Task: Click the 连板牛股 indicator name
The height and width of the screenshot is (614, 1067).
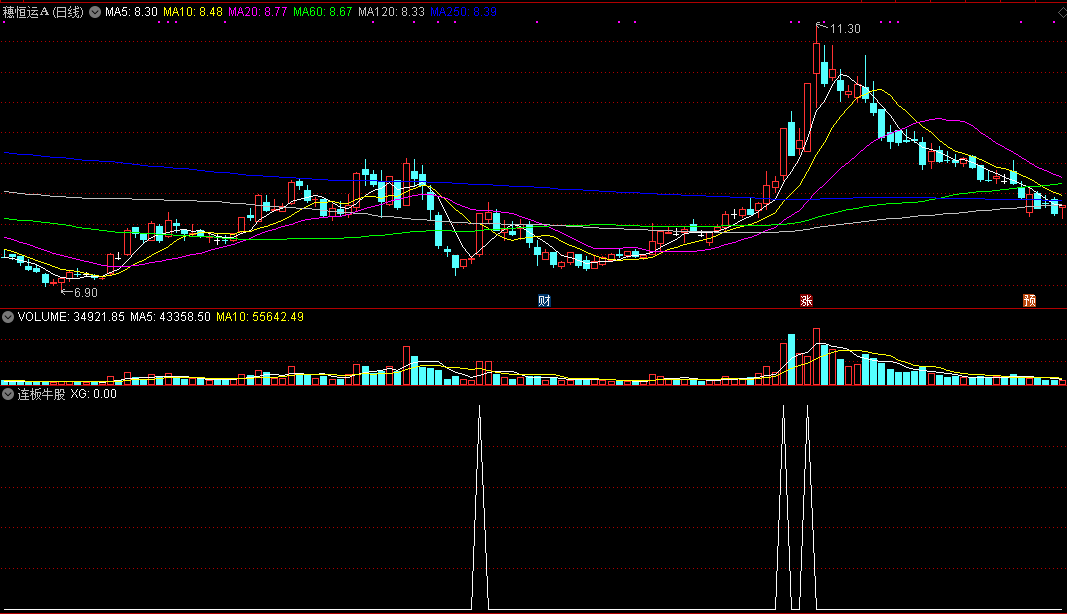Action: (41, 394)
